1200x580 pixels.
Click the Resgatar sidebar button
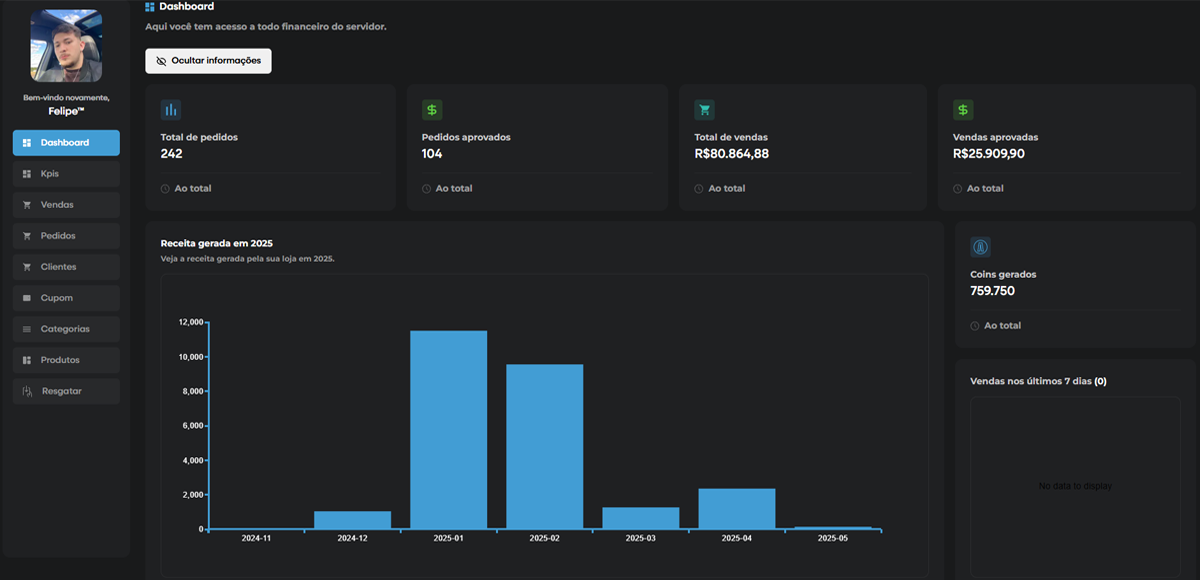coord(66,391)
